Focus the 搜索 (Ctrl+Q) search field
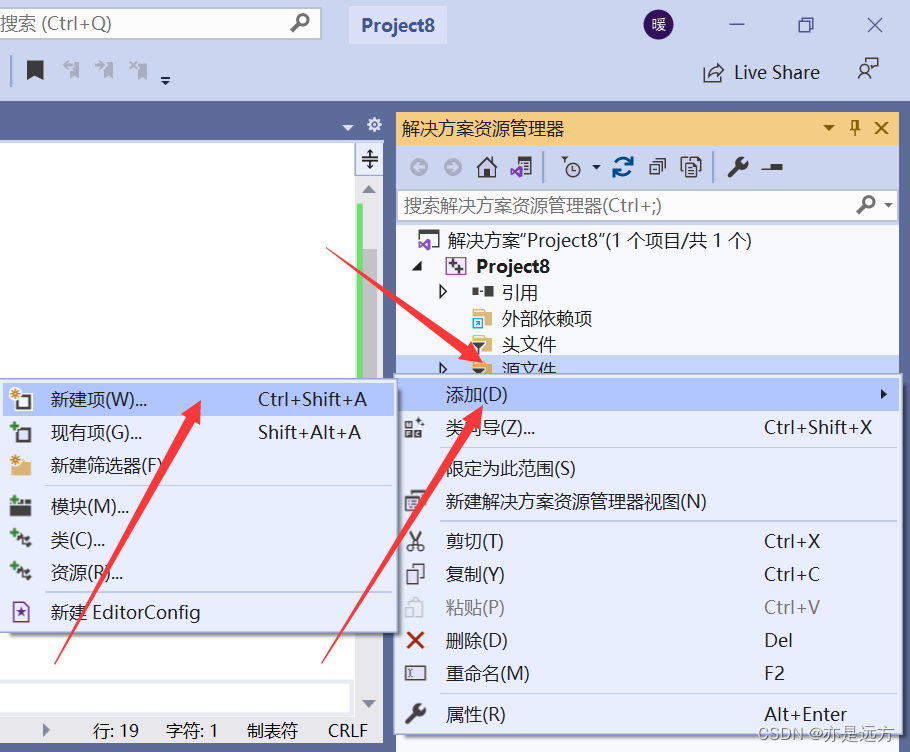This screenshot has height=752, width=910. click(160, 23)
